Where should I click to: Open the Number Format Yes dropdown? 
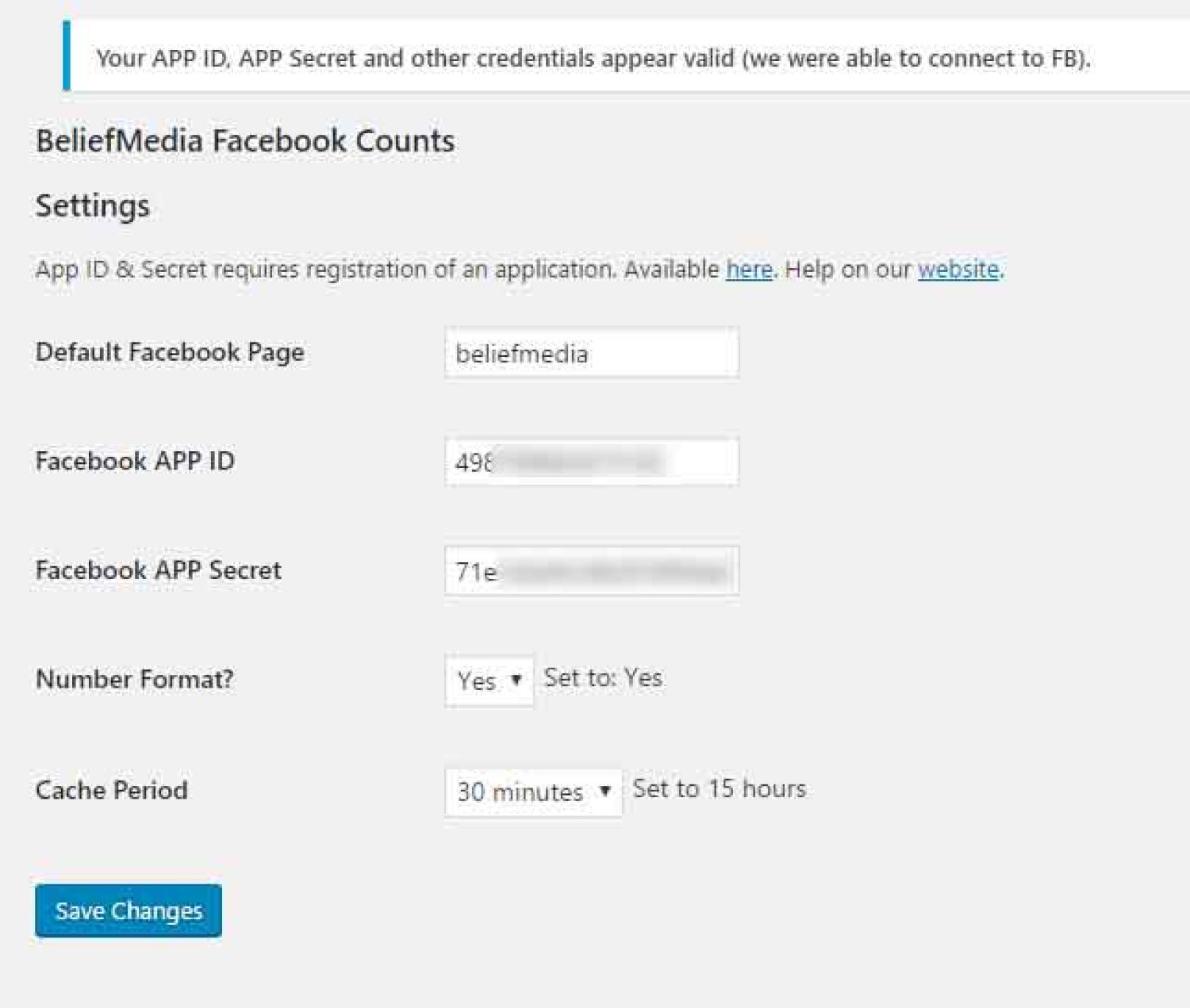tap(489, 680)
